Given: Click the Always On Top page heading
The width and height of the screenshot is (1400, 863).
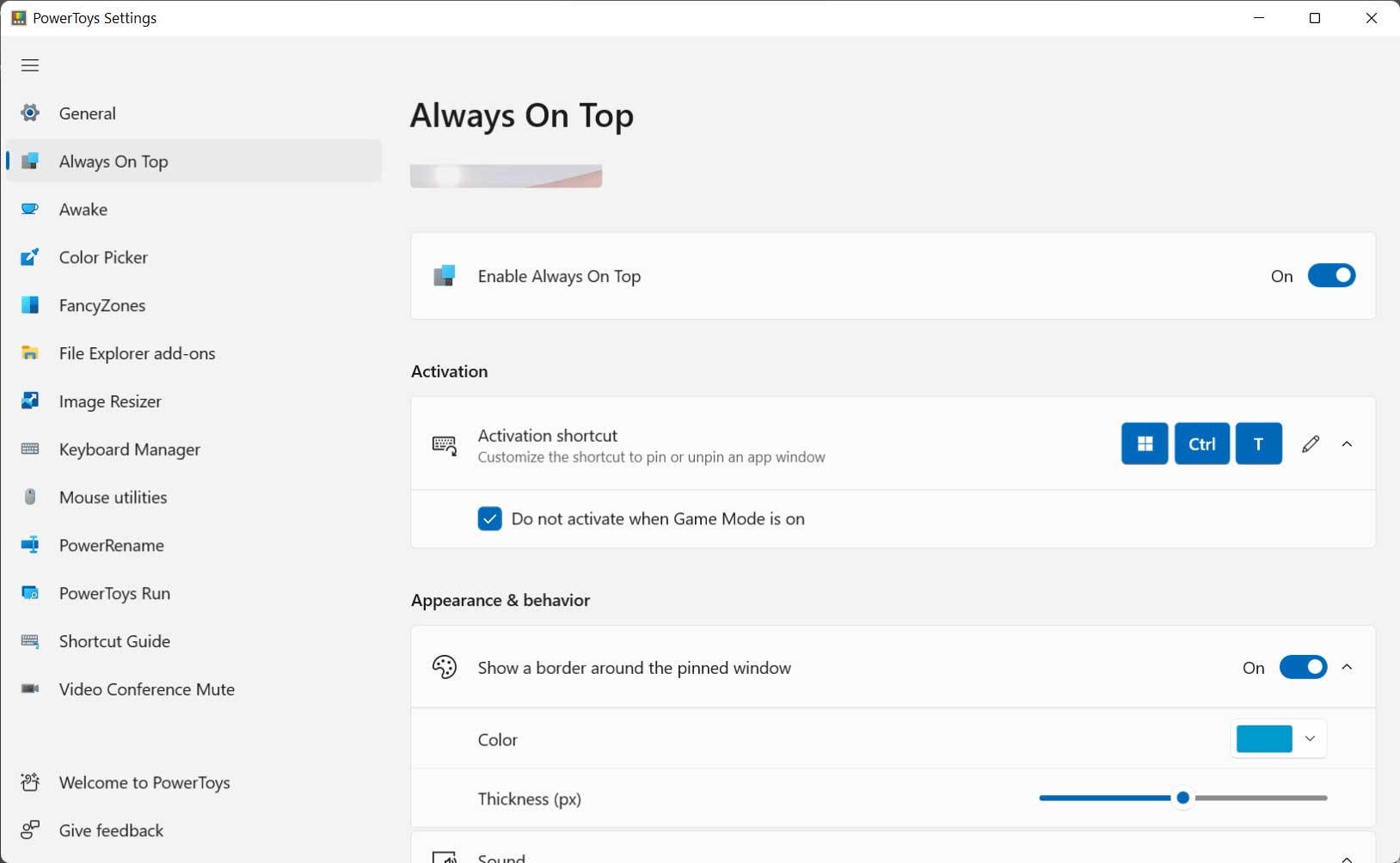Looking at the screenshot, I should (x=522, y=116).
